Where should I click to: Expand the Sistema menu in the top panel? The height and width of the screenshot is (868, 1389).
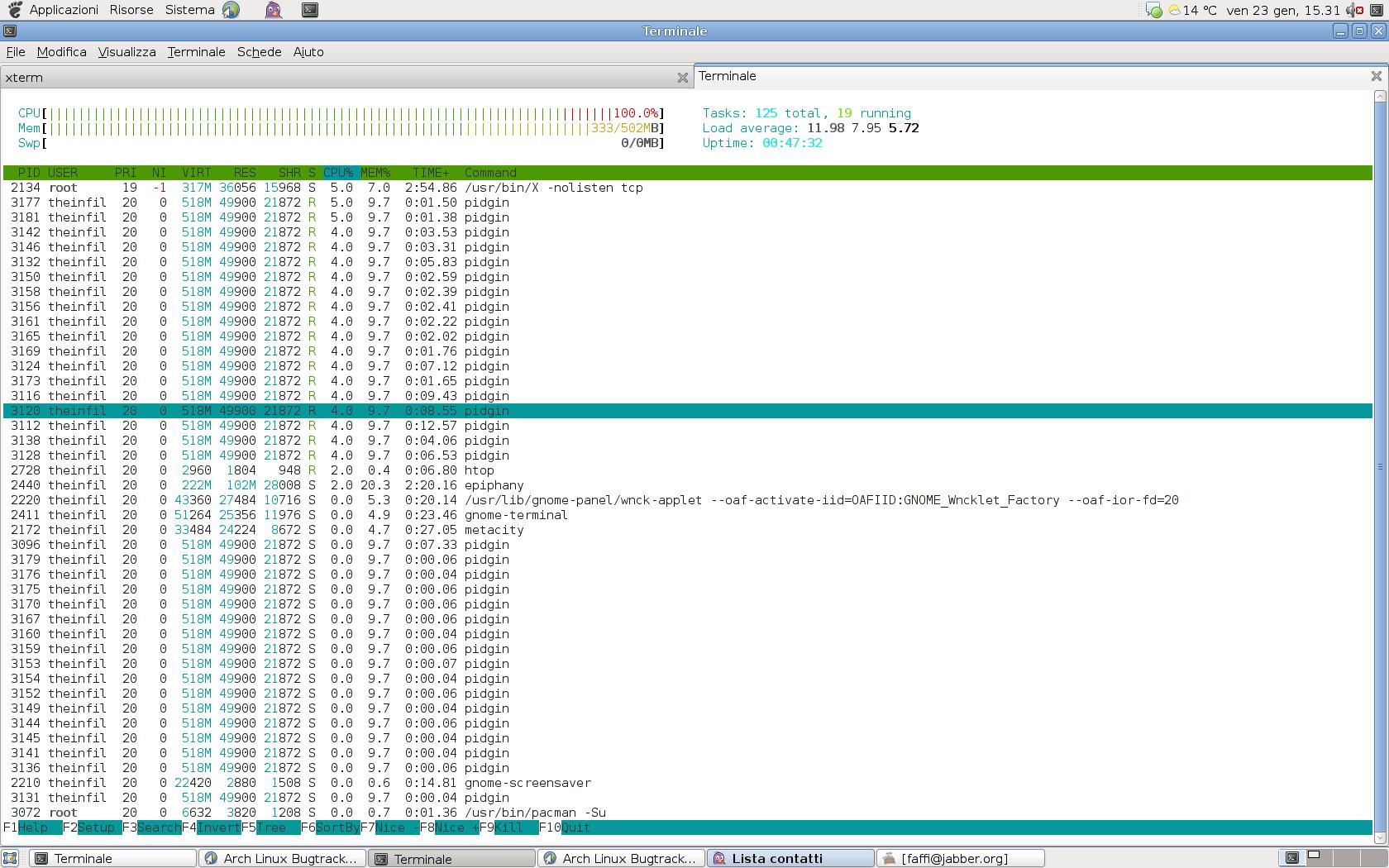click(189, 10)
